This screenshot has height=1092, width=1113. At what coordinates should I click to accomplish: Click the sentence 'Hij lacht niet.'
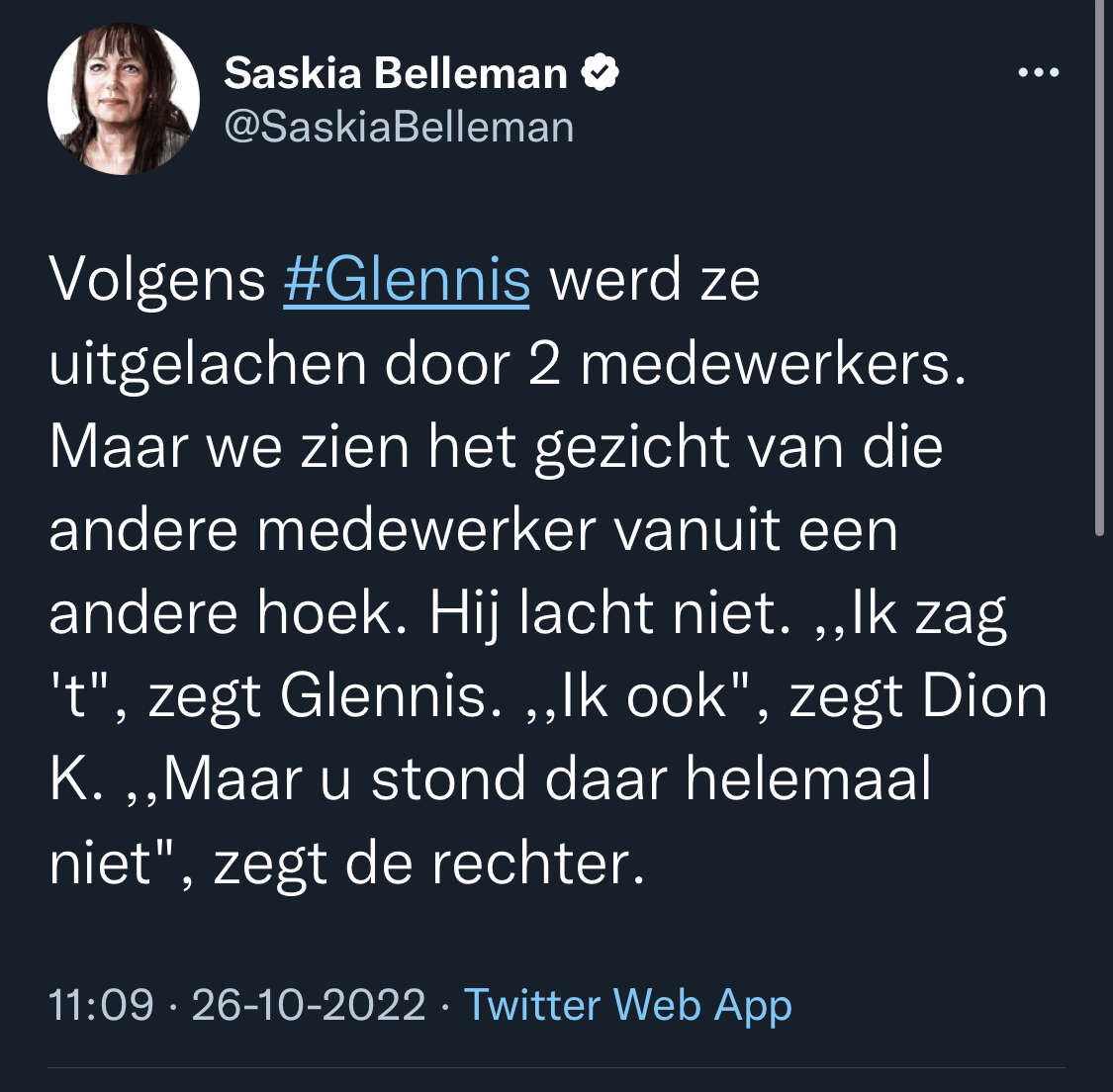point(609,614)
